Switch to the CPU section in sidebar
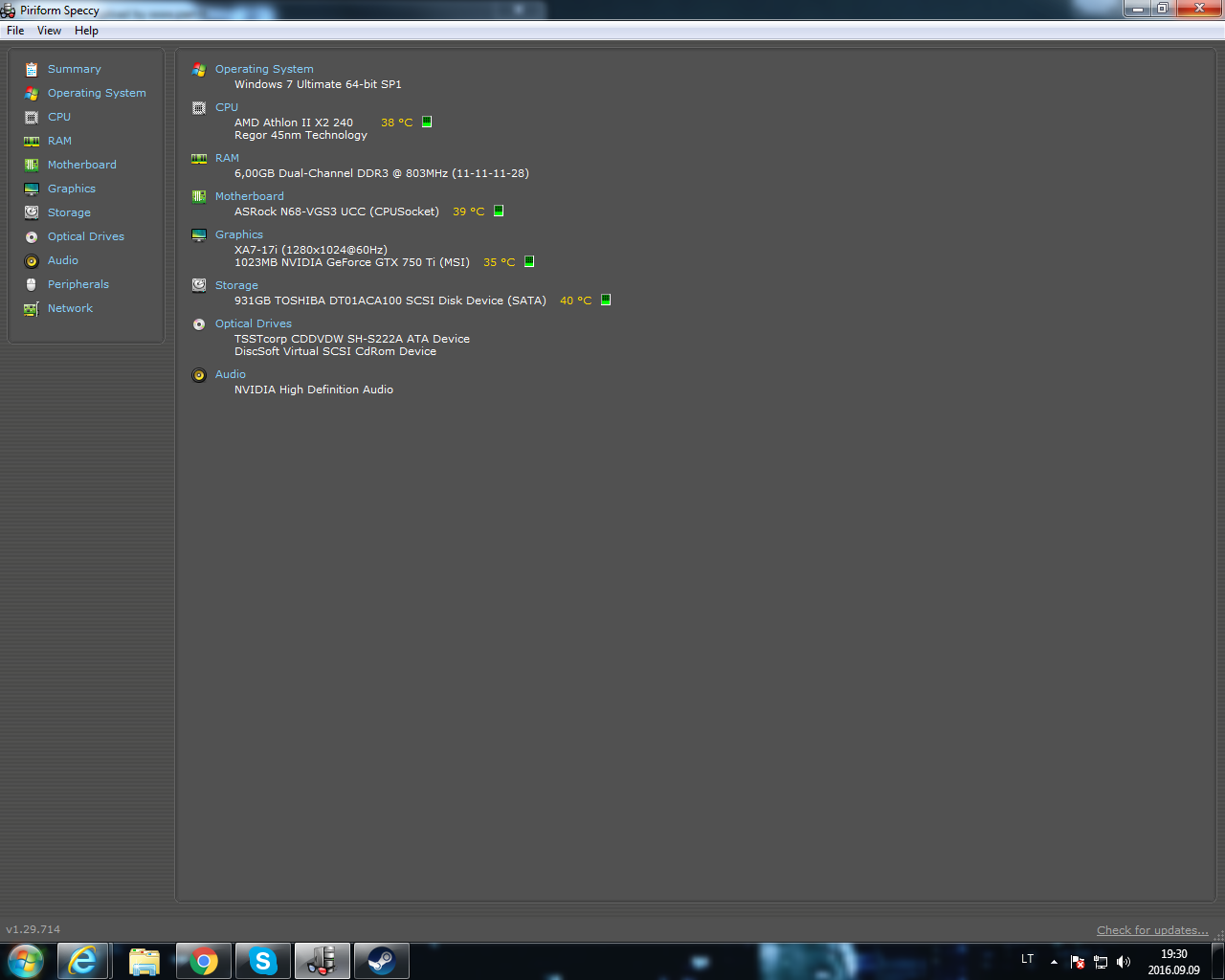Viewport: 1225px width, 980px height. (x=59, y=117)
